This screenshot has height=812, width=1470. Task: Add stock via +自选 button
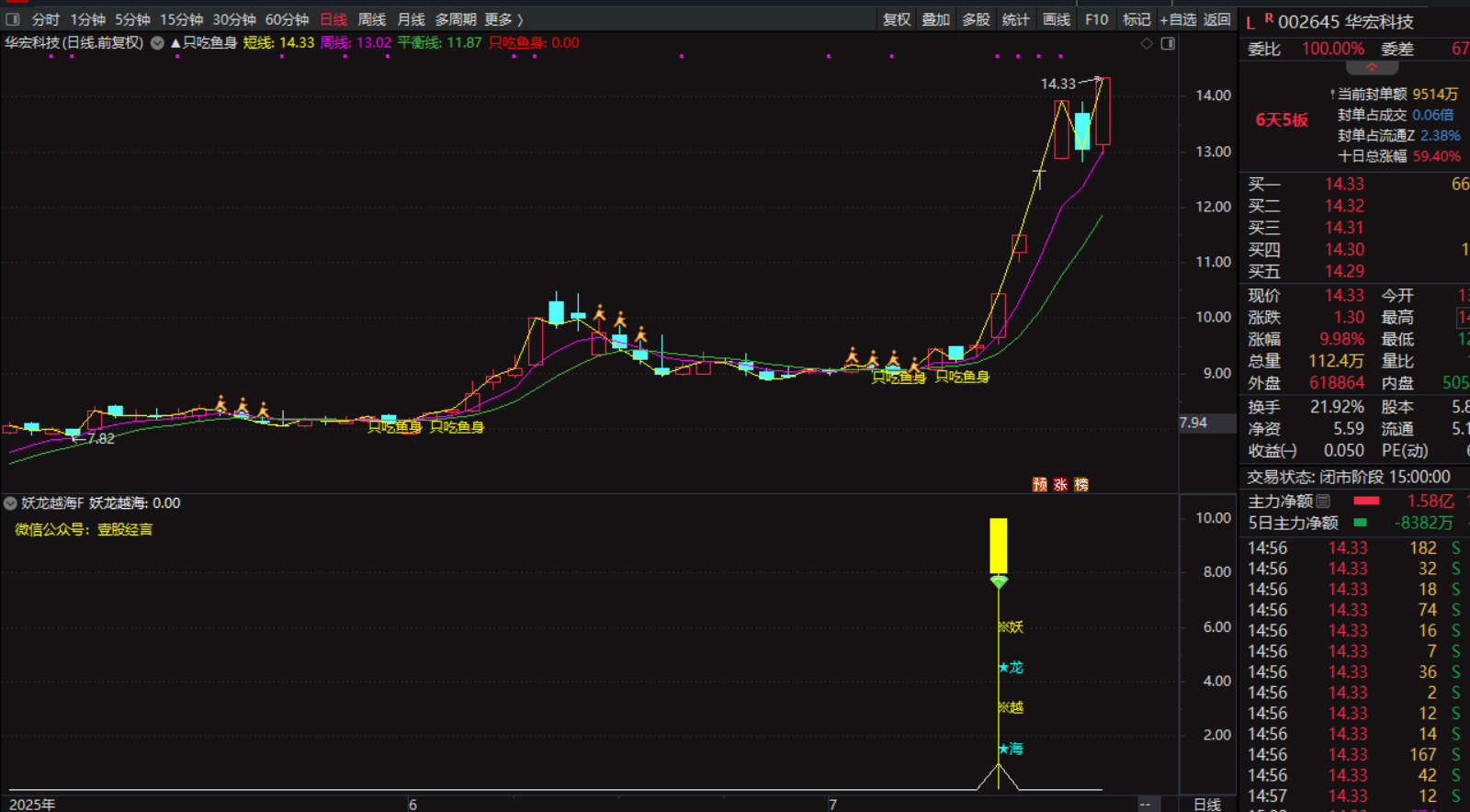(x=1178, y=19)
